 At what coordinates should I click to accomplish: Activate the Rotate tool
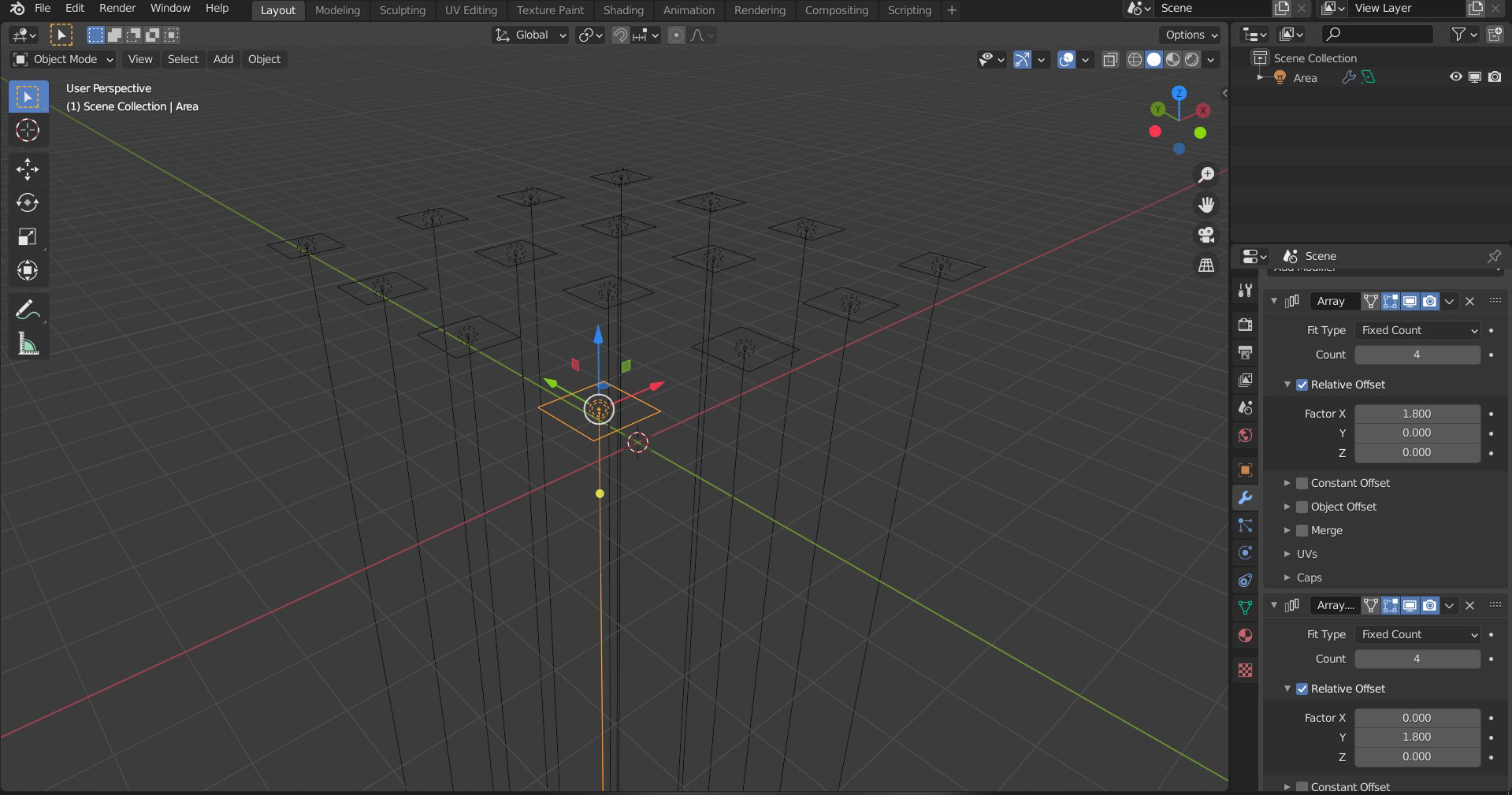(x=28, y=203)
